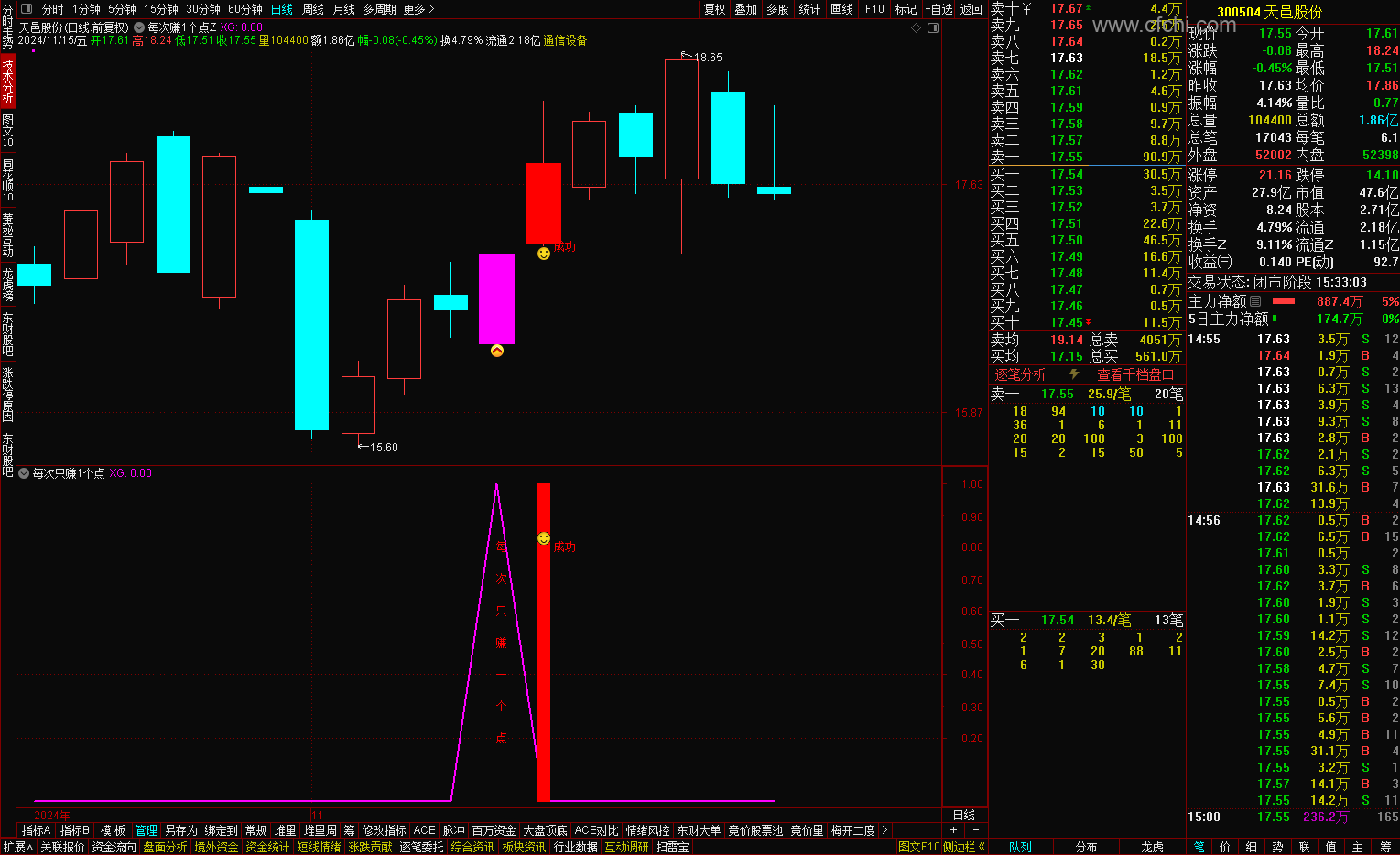Select the 周线 weekly timeframe
Image resolution: width=1400 pixels, height=855 pixels.
point(313,9)
